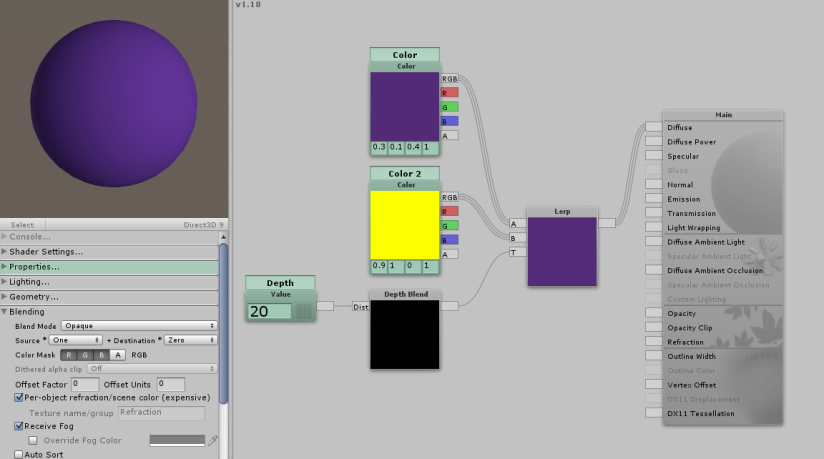Click the Main node's Specular input connector
Screen dimensions: 824x459
(x=654, y=156)
